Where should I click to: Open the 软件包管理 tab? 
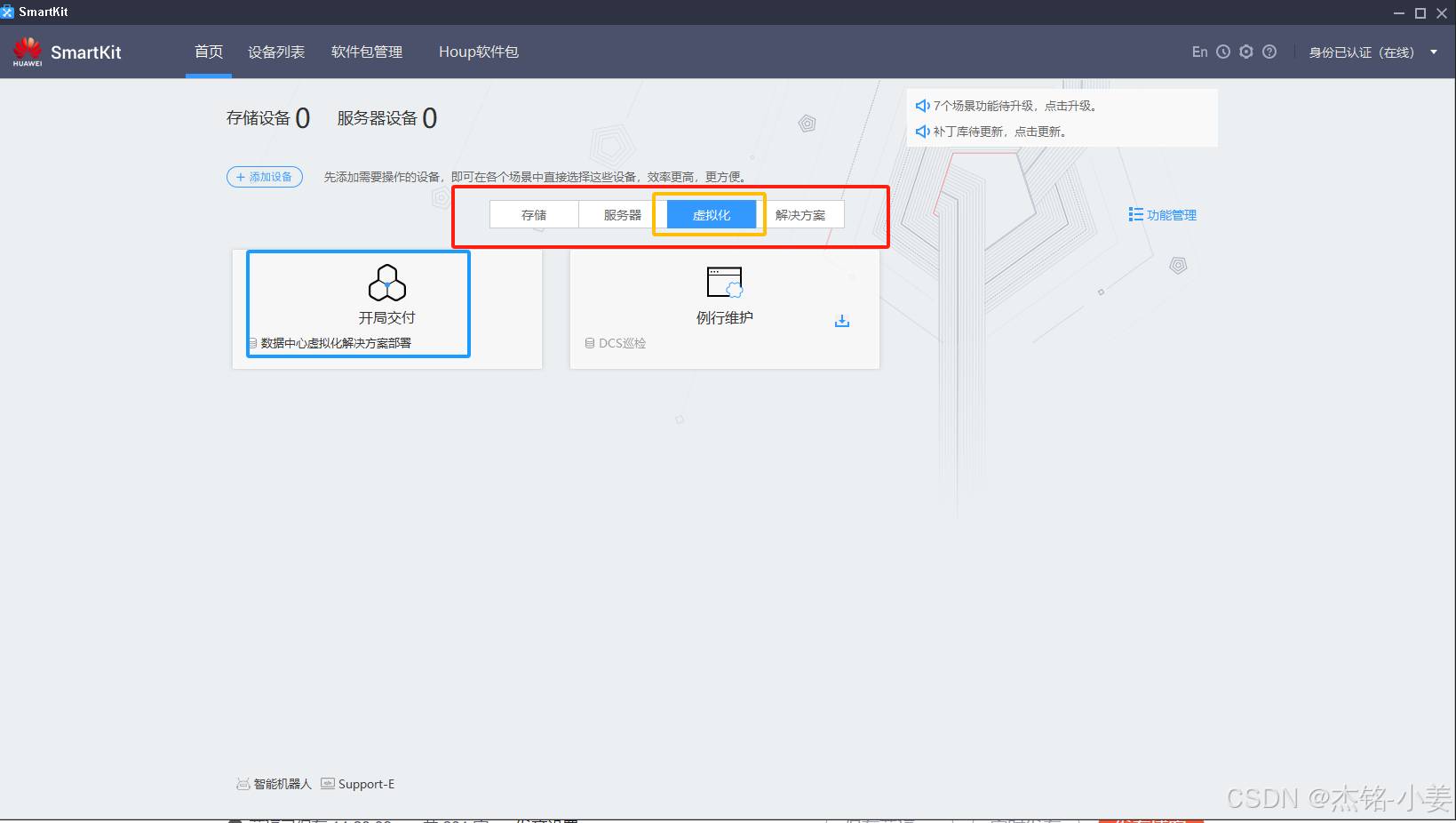[367, 52]
